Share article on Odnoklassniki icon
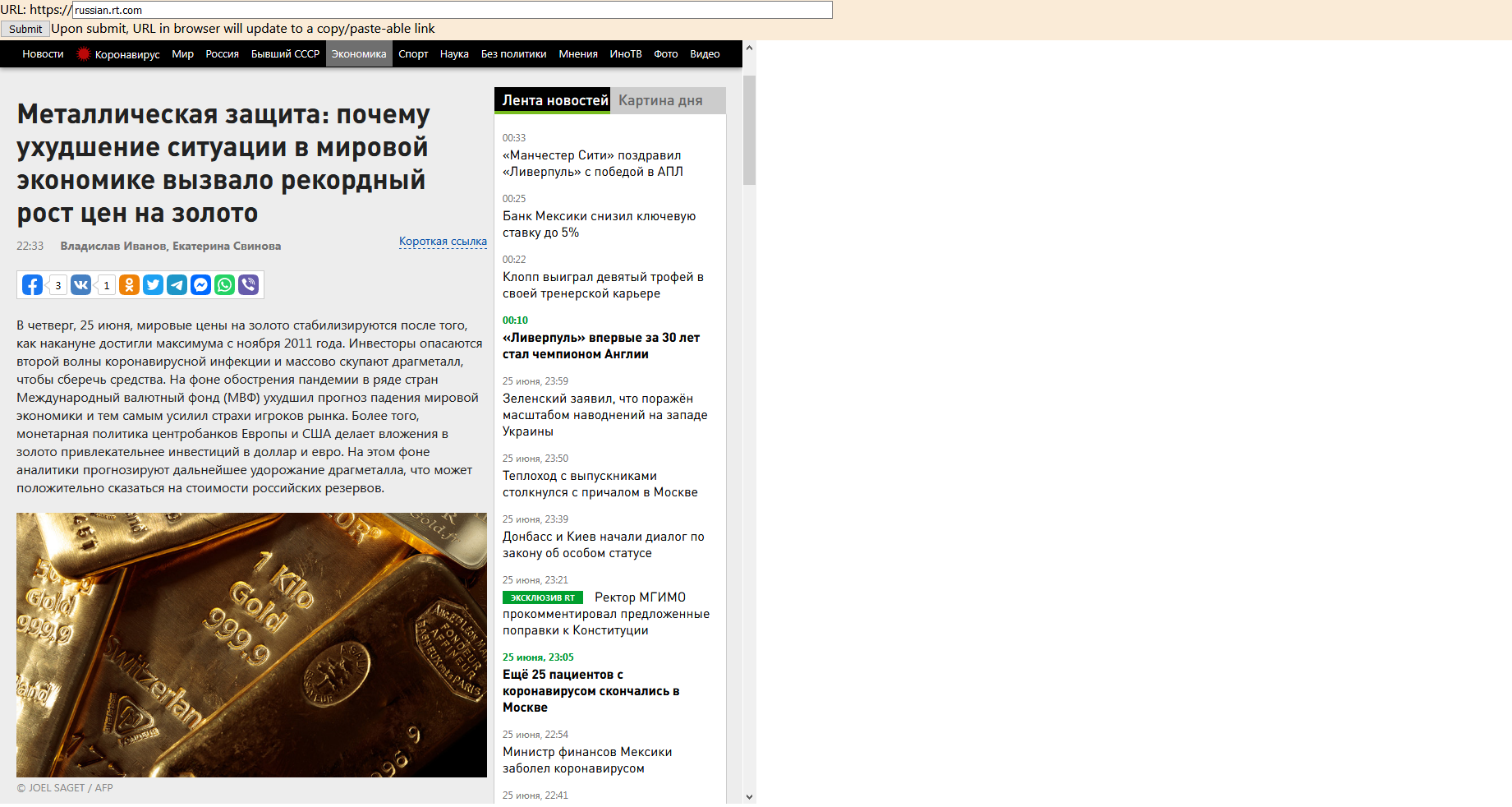 click(x=129, y=285)
